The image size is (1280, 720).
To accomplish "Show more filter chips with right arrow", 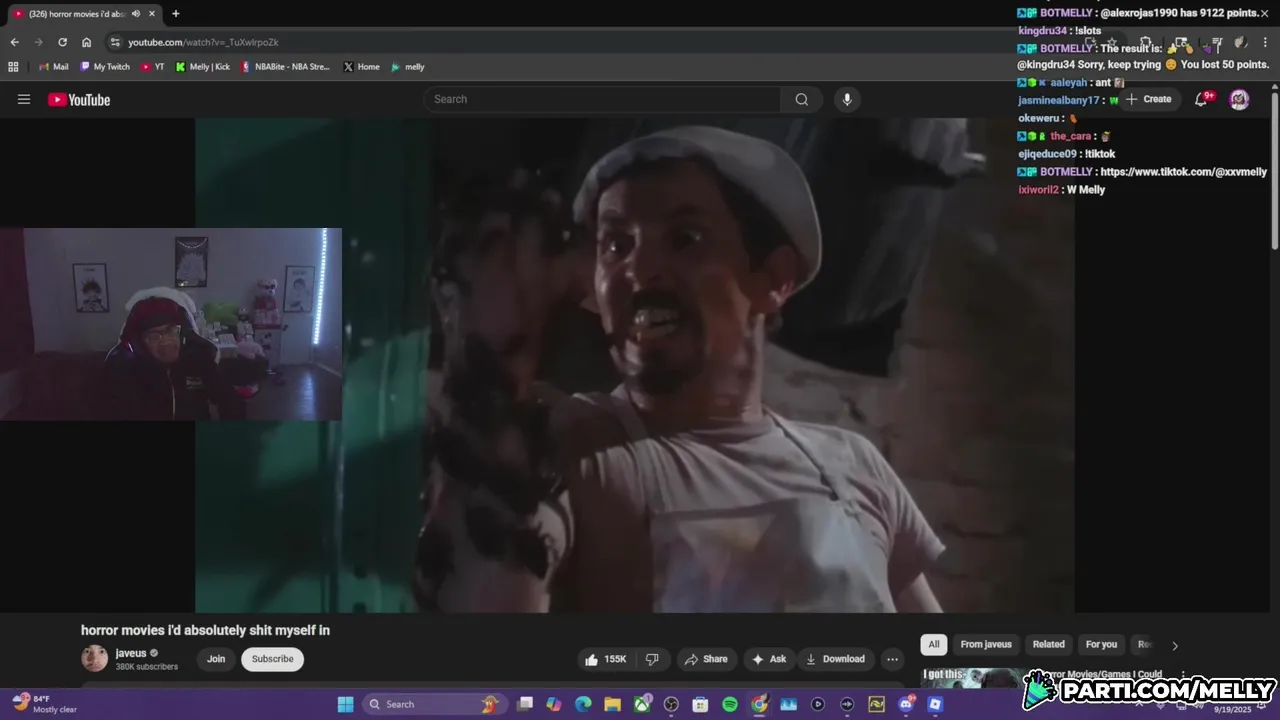I will [1175, 645].
